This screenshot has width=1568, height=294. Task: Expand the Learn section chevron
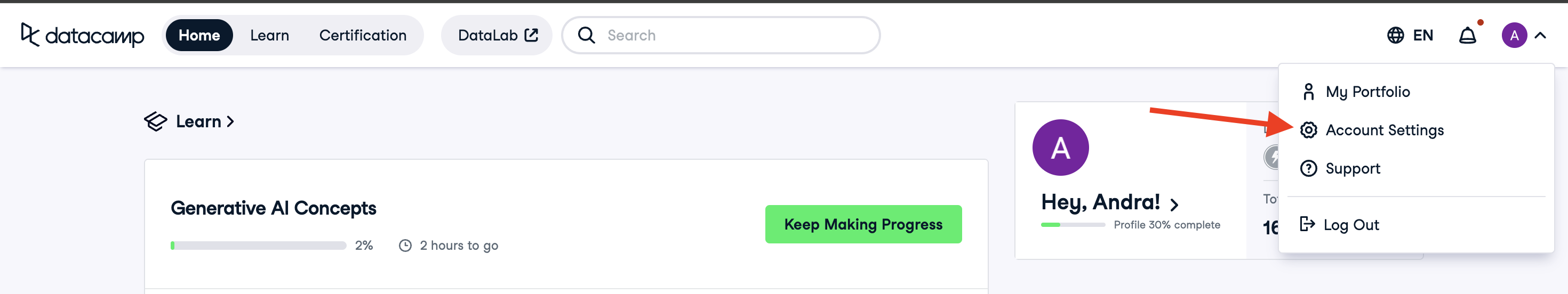pyautogui.click(x=230, y=121)
